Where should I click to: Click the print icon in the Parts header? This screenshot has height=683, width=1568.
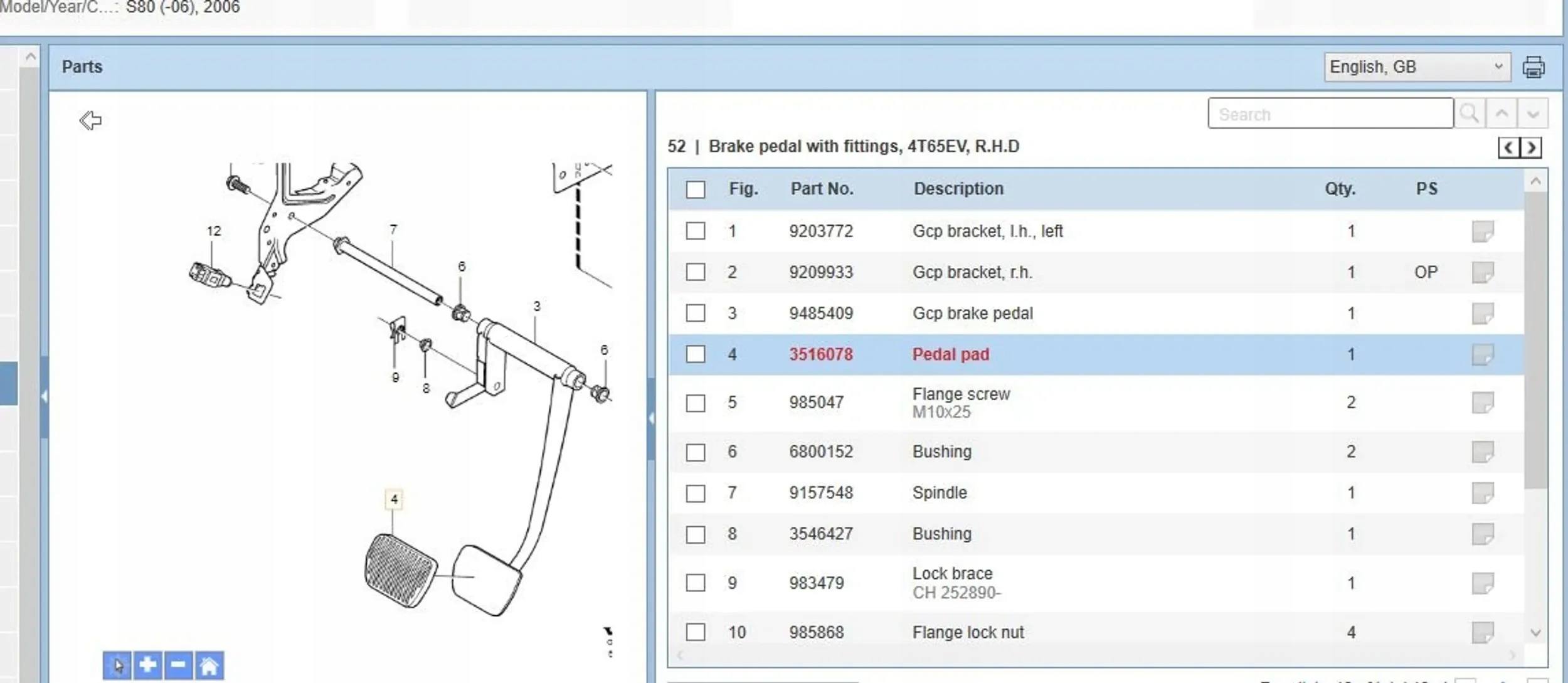pos(1533,67)
